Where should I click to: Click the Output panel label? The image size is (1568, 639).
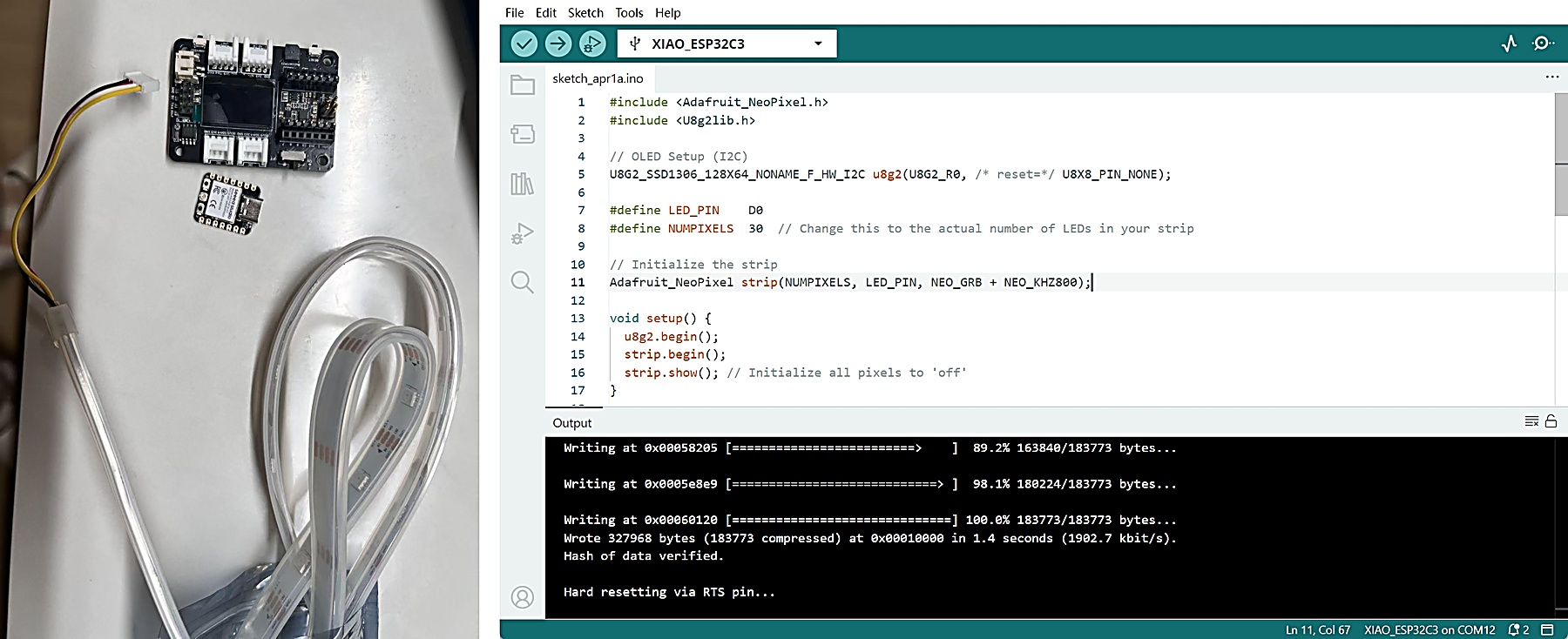(x=572, y=423)
